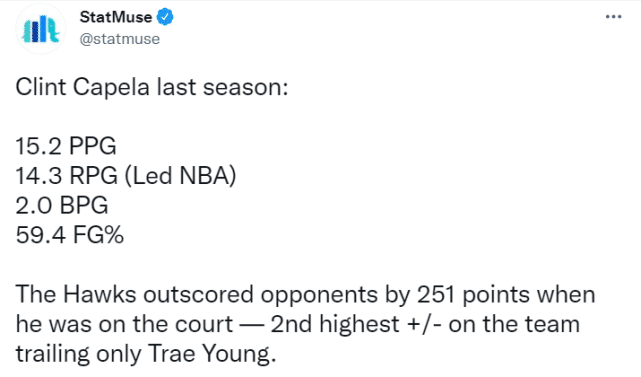The width and height of the screenshot is (641, 377).
Task: Open the StatMuse display name link
Action: 116,17
